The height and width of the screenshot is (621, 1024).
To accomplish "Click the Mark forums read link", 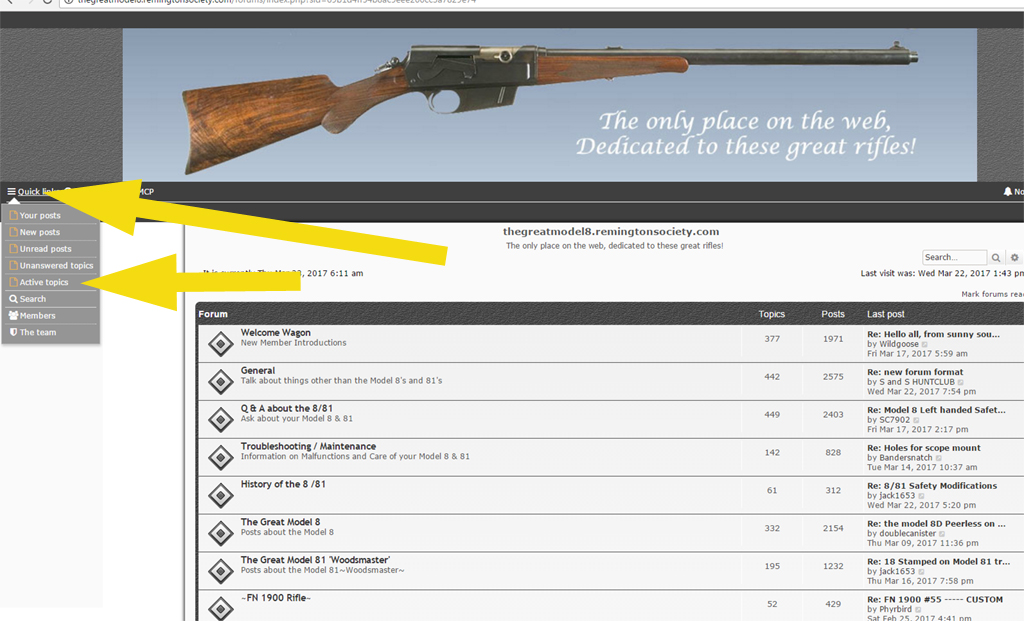I will [993, 294].
